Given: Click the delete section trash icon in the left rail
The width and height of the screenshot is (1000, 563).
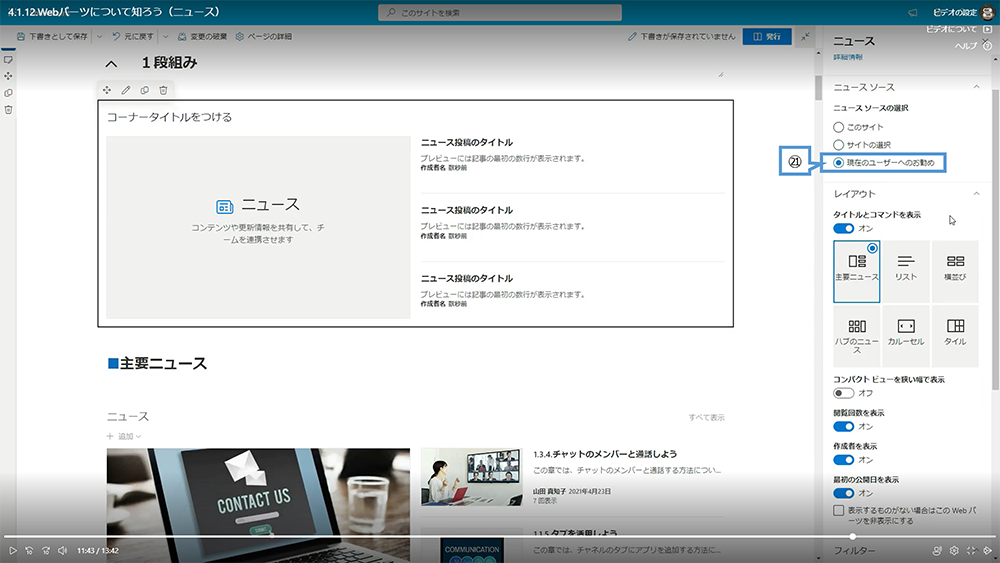Looking at the screenshot, I should (8, 110).
